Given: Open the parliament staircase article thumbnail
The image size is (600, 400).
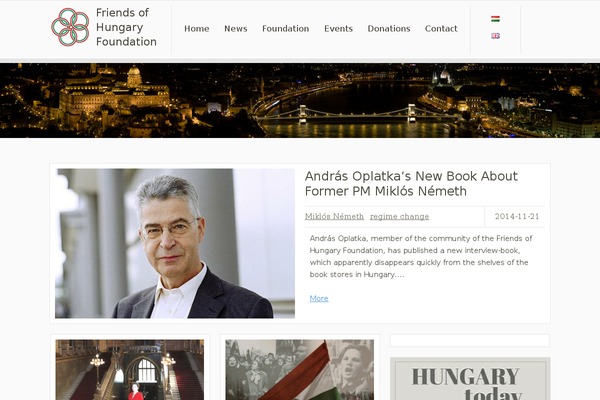Looking at the screenshot, I should [130, 370].
